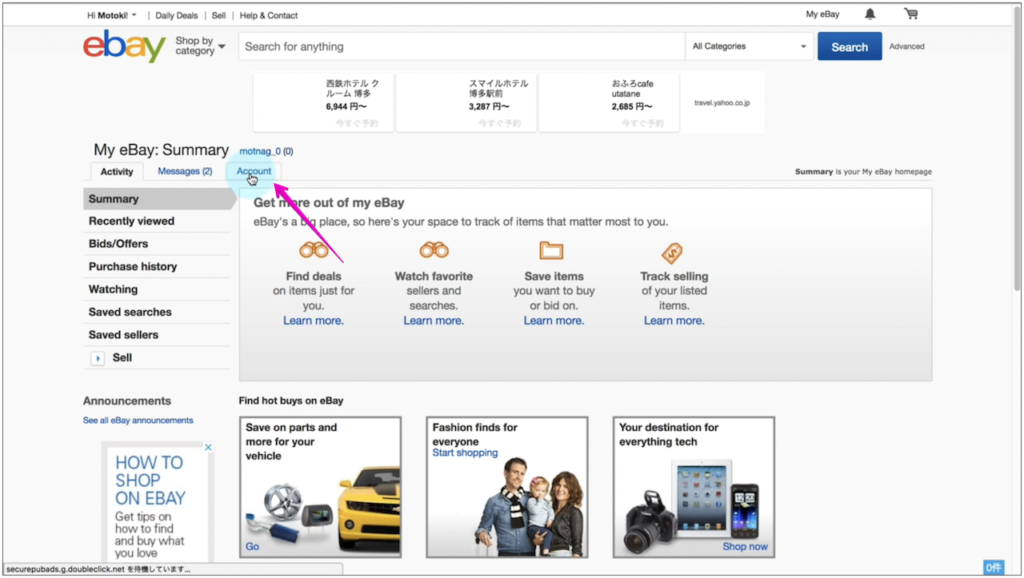Click the How to Shop on eBay ad
Viewport: 1024px width, 578px height.
click(x=155, y=503)
